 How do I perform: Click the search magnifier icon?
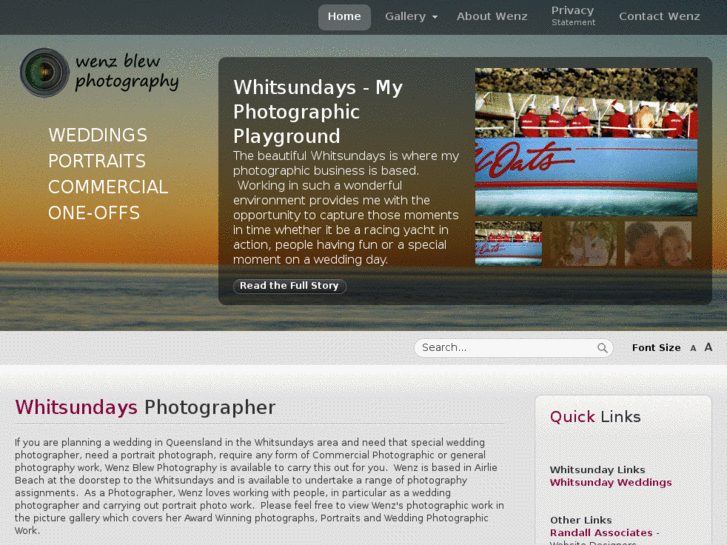pos(602,348)
